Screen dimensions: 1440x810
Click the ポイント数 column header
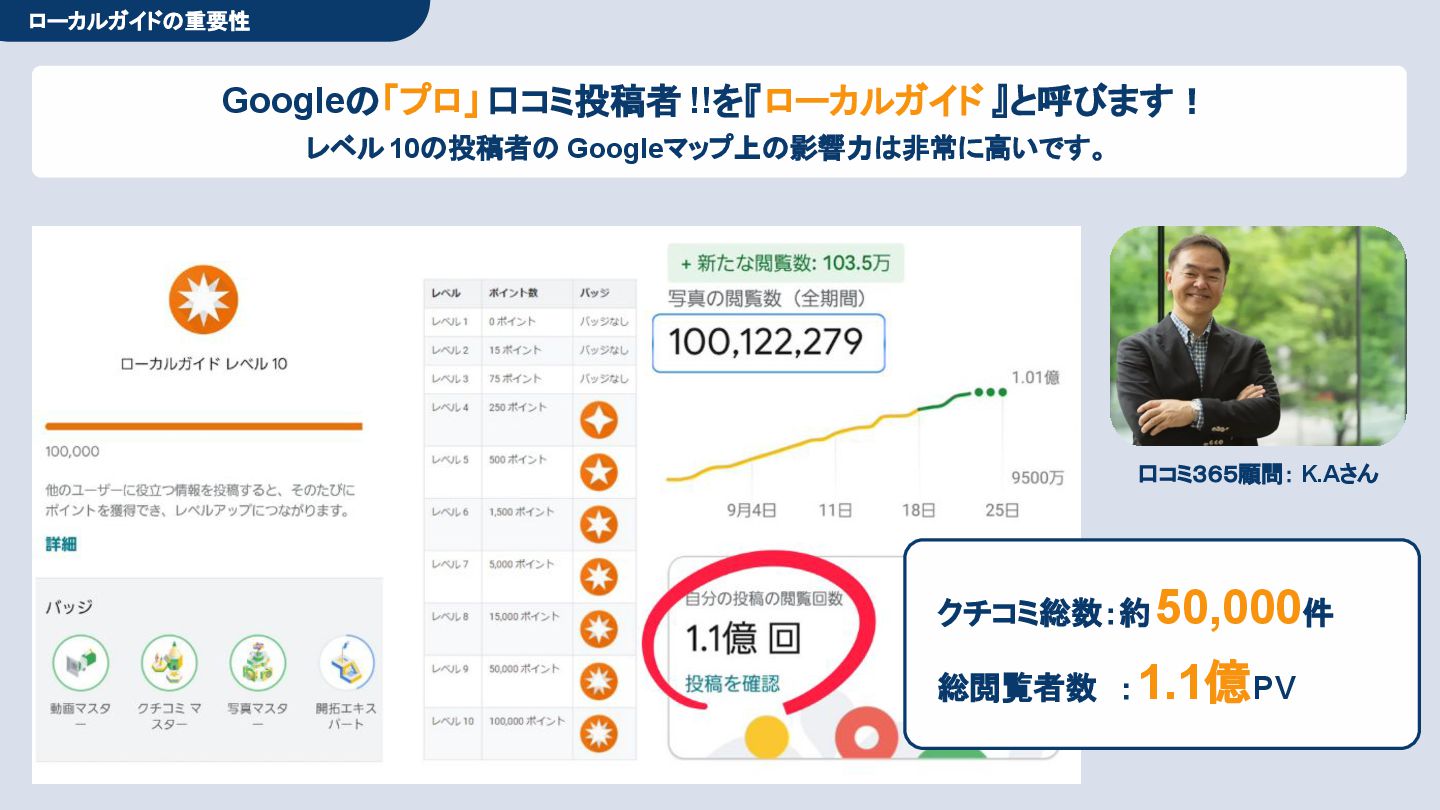point(513,293)
